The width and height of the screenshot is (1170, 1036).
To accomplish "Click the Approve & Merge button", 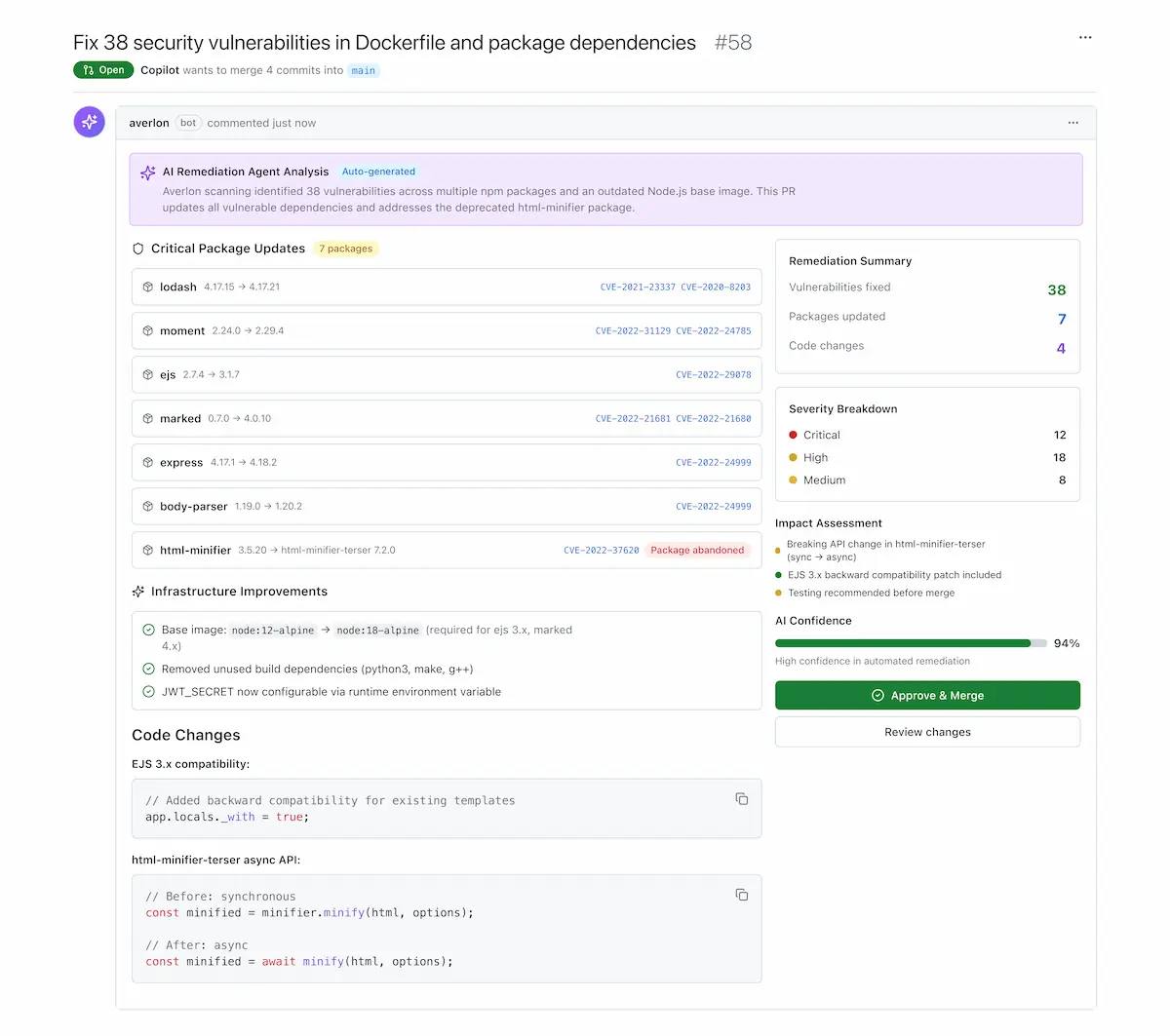I will (x=926, y=695).
